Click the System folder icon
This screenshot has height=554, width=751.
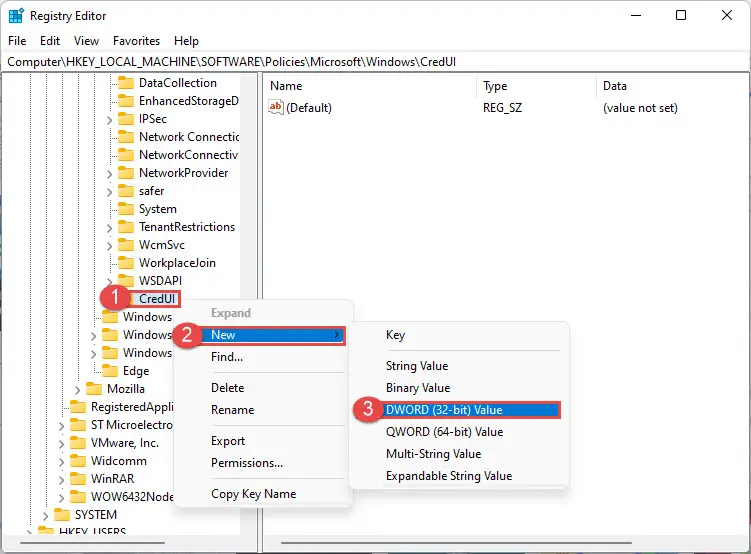pyautogui.click(x=126, y=209)
